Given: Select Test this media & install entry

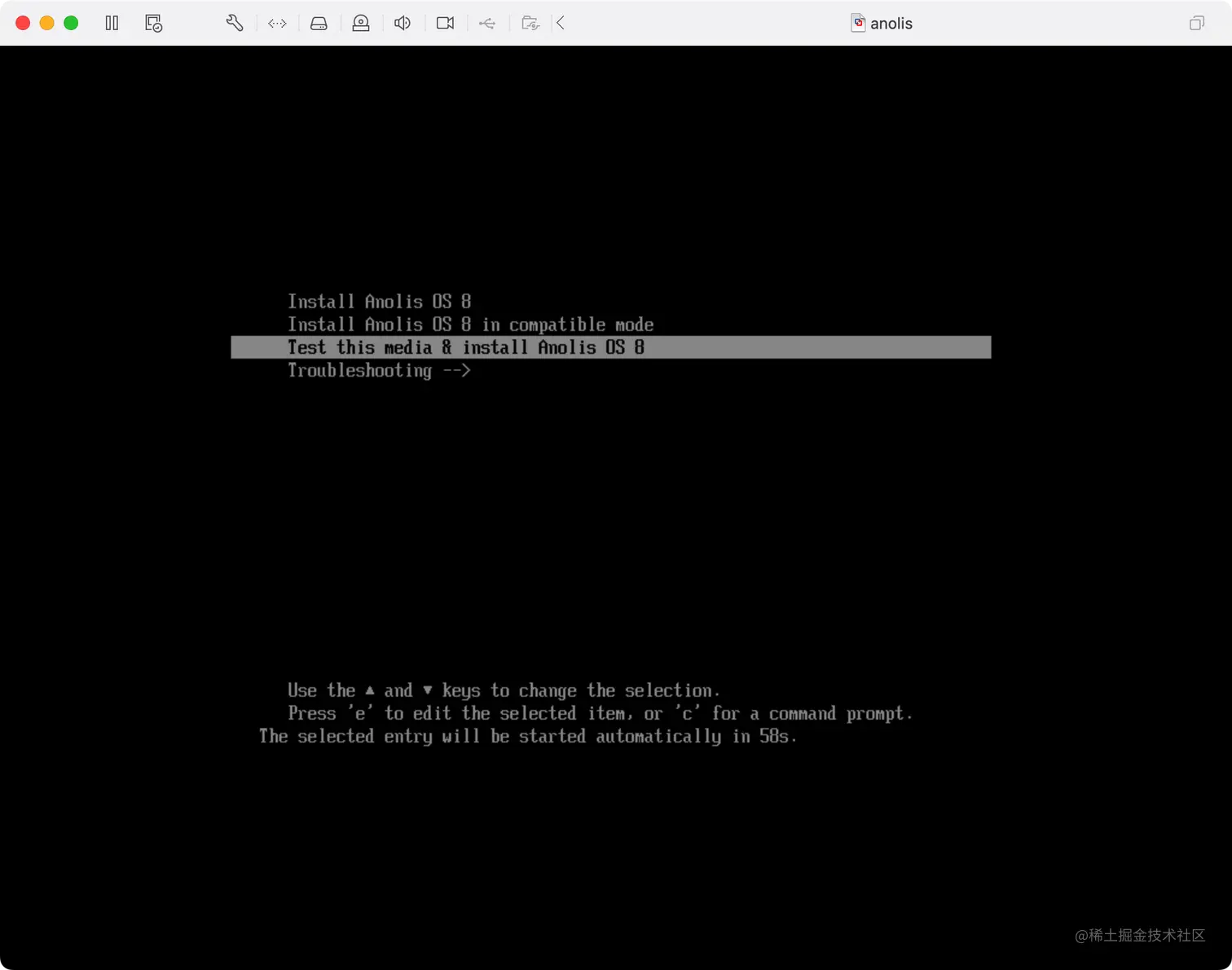Looking at the screenshot, I should pyautogui.click(x=611, y=347).
